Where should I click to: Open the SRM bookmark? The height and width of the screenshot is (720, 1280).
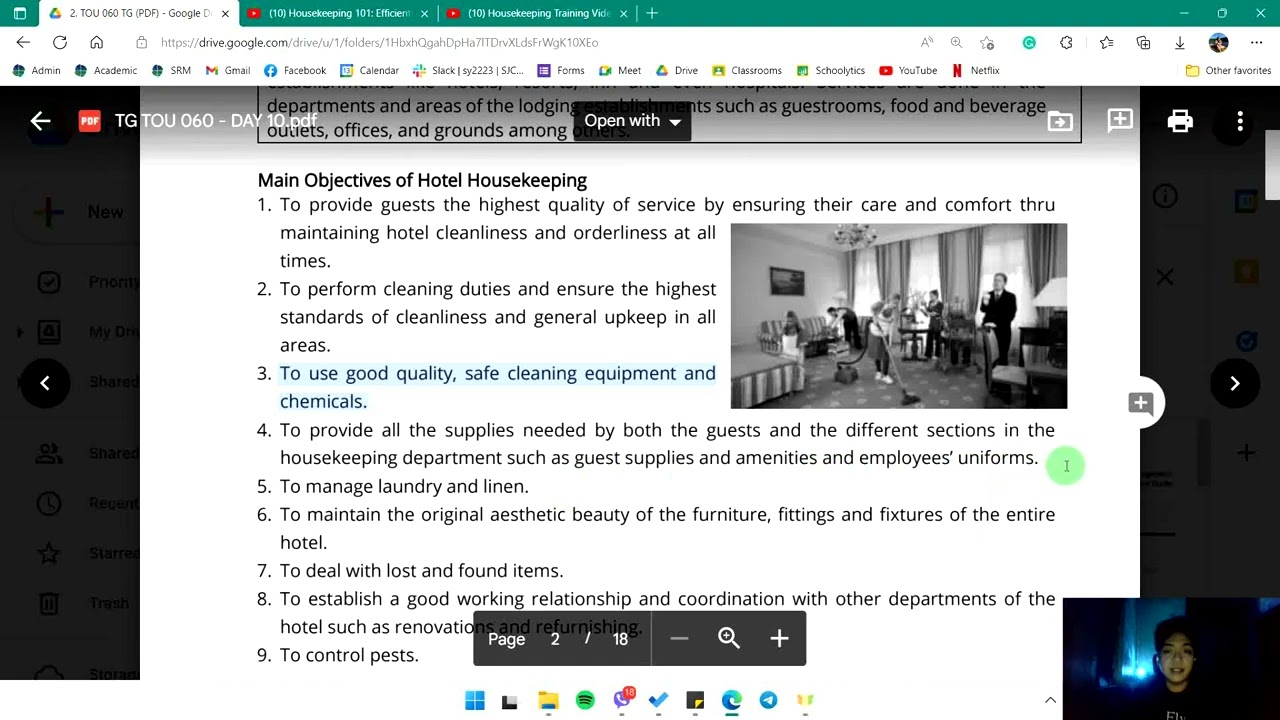171,71
